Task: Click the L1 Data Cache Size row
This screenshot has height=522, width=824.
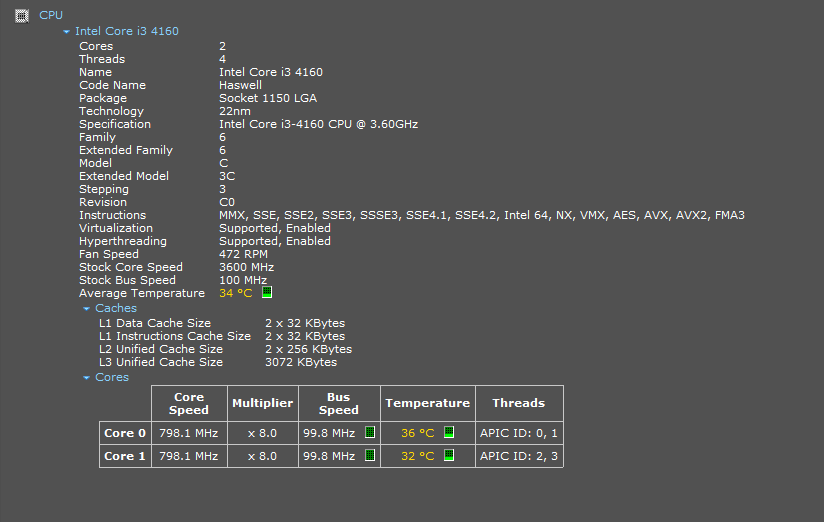Action: coord(222,323)
